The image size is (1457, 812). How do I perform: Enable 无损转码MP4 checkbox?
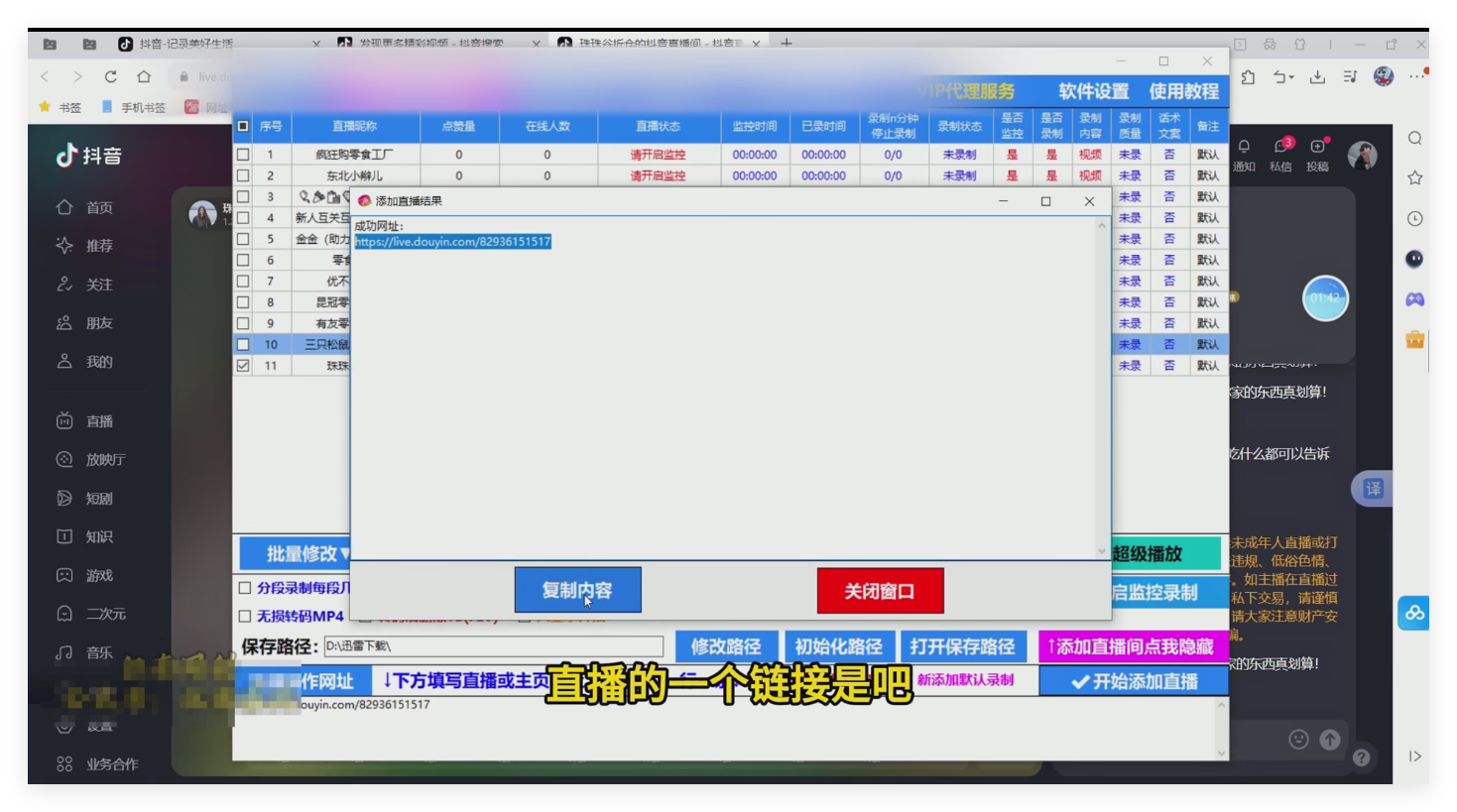[x=245, y=616]
